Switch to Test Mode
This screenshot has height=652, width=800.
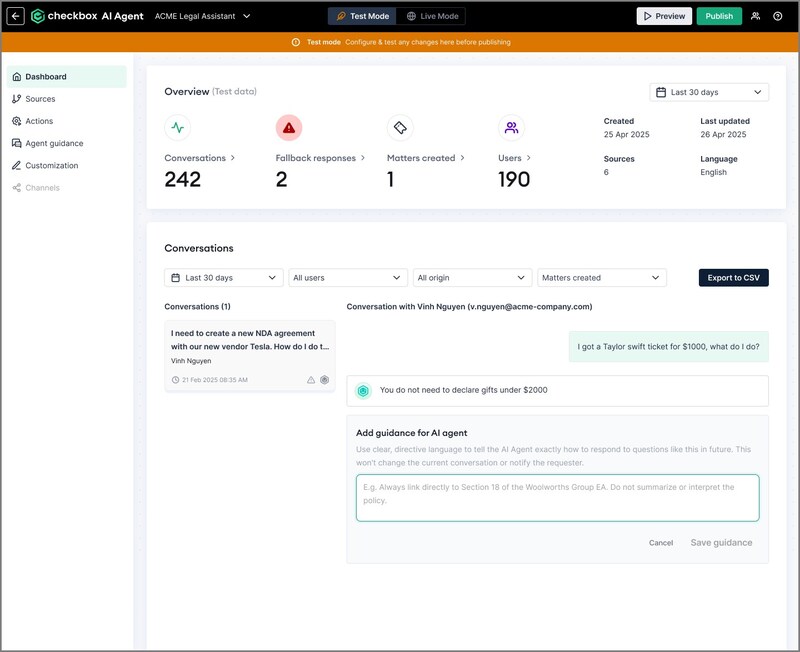[362, 16]
